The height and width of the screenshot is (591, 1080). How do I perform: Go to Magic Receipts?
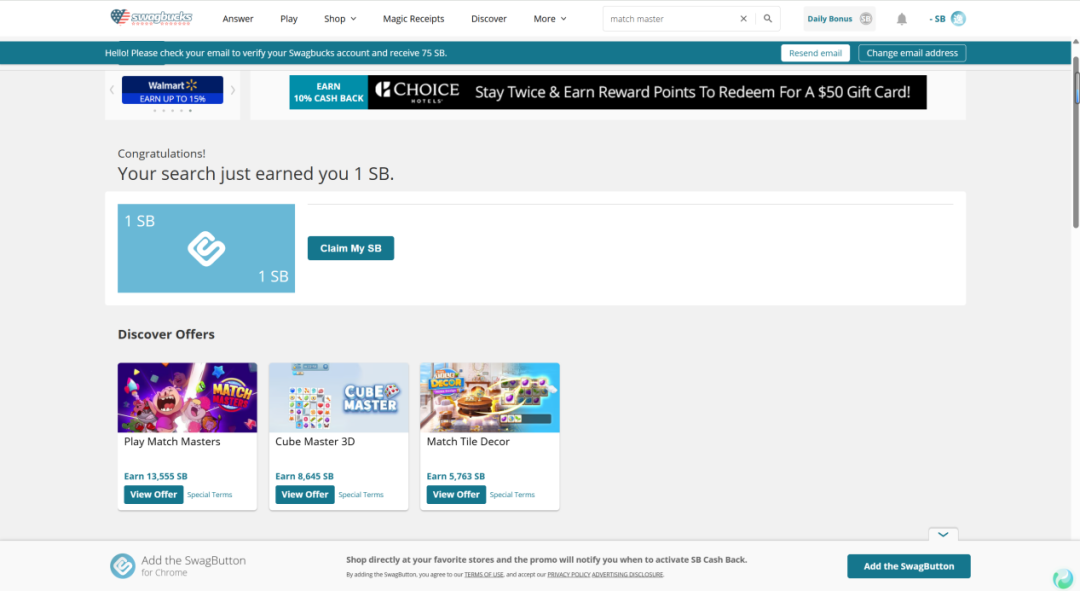tap(413, 19)
